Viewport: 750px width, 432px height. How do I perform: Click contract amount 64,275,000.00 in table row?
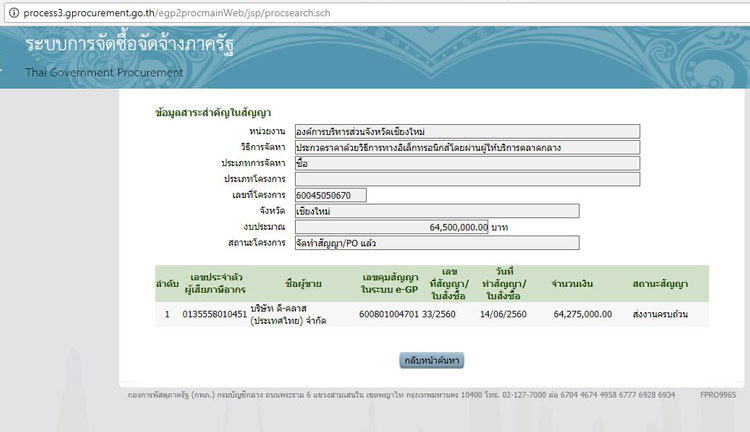(582, 313)
